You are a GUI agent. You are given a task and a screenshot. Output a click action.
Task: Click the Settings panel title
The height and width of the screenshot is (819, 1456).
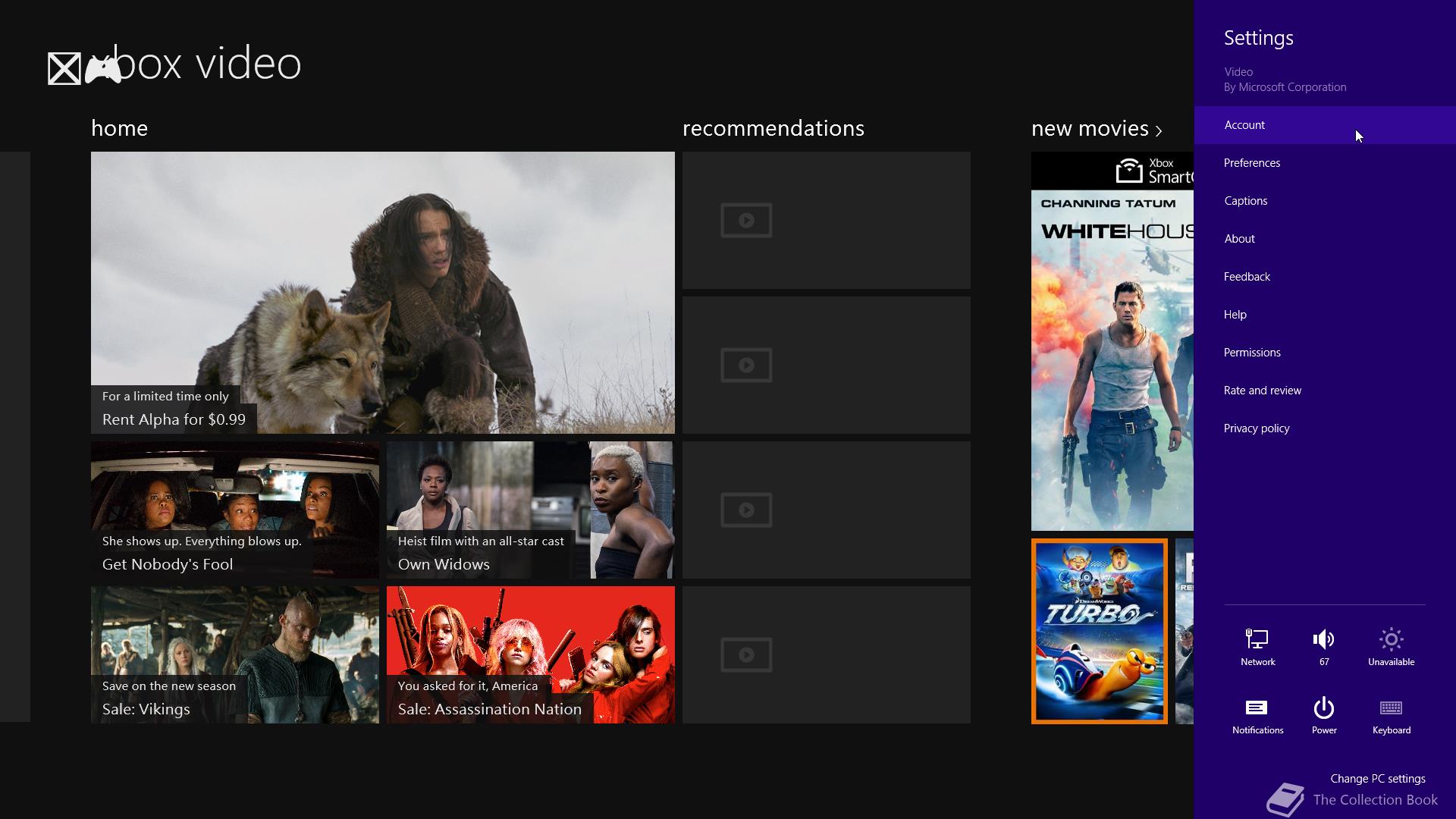click(x=1259, y=38)
